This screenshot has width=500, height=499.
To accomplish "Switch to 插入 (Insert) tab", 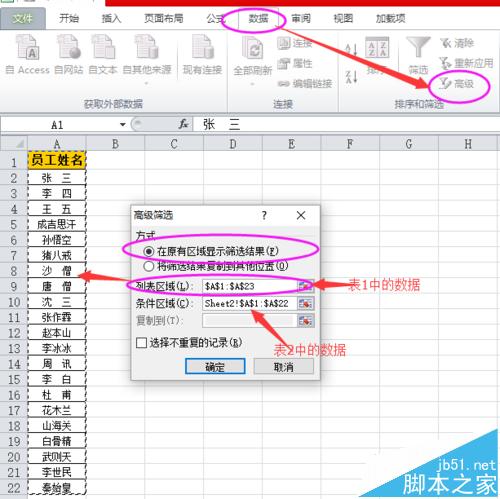I will tap(111, 18).
